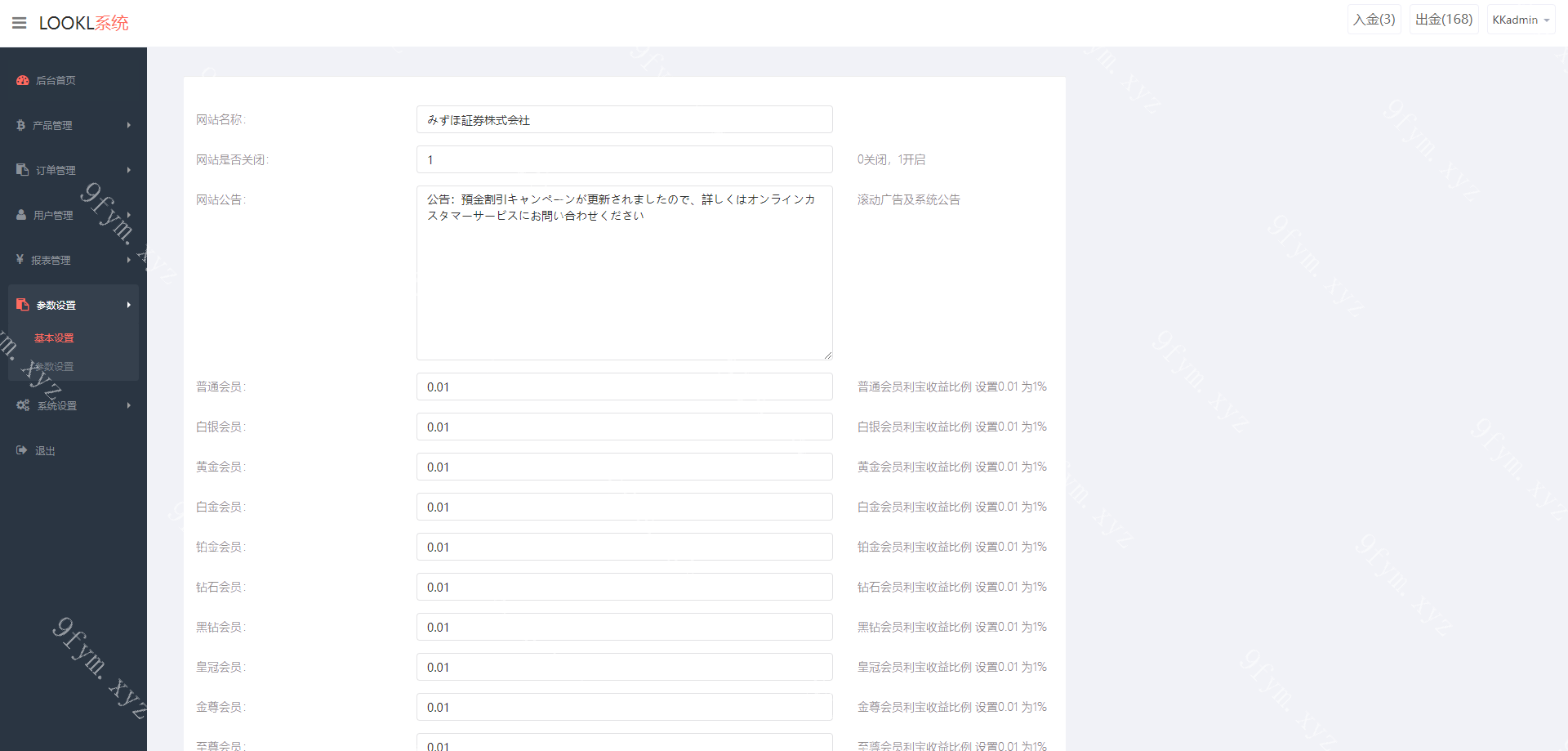1568x751 pixels.
Task: Click the hint text 0关闭, 1开启
Action: click(x=891, y=159)
